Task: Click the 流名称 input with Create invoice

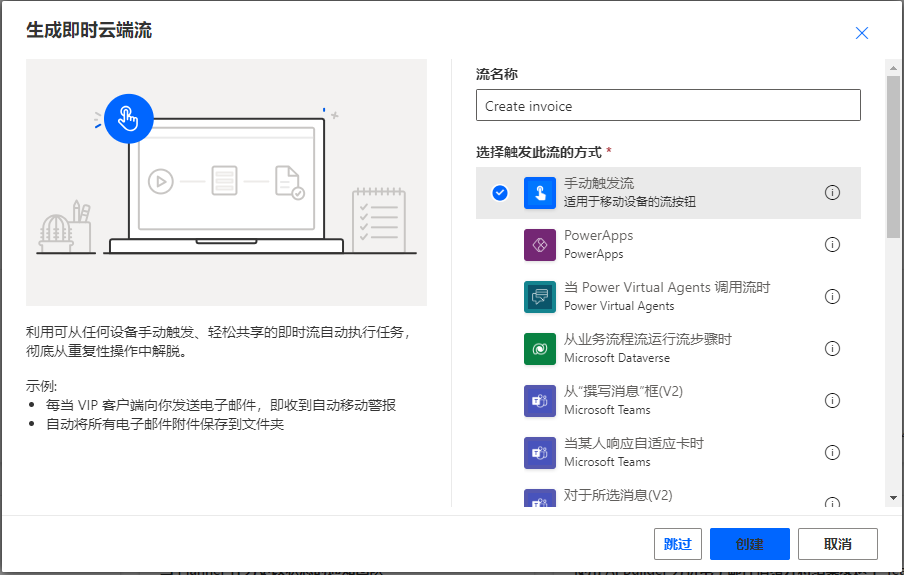Action: (x=668, y=105)
